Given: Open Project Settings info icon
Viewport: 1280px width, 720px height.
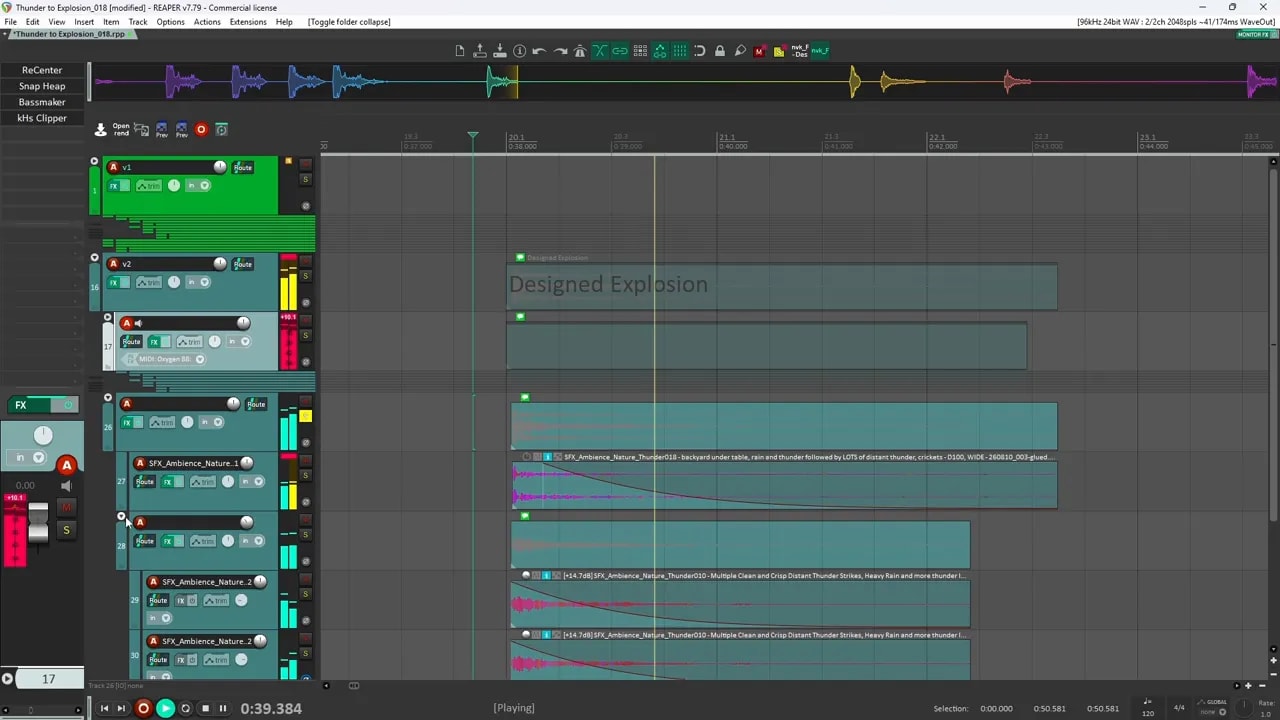Looking at the screenshot, I should (x=520, y=51).
